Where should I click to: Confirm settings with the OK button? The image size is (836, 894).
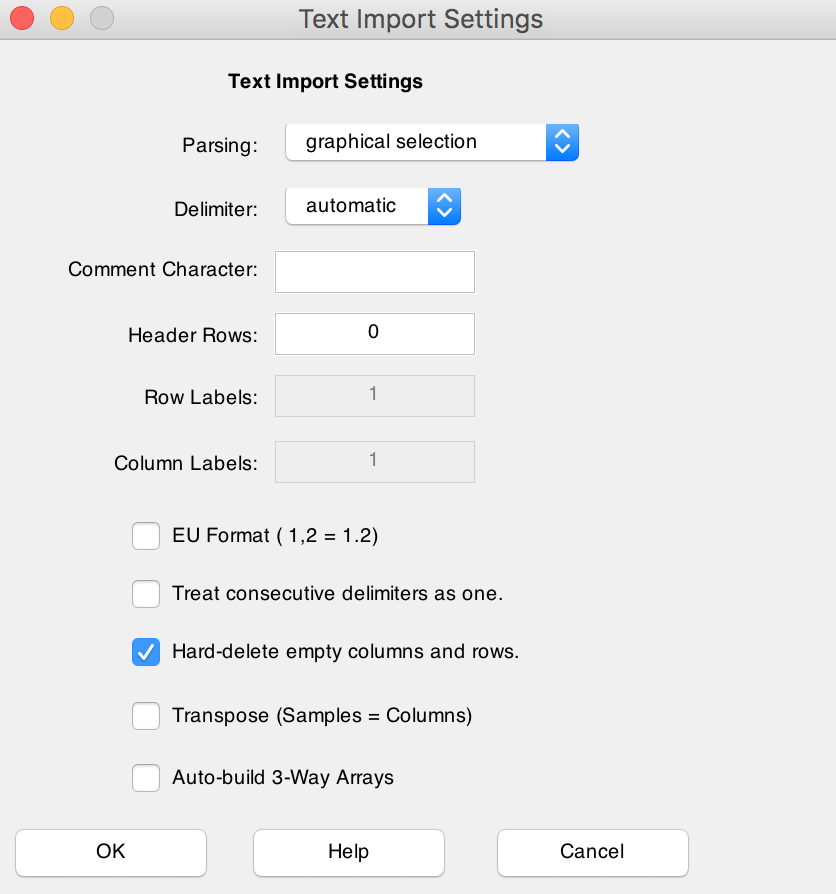click(111, 852)
